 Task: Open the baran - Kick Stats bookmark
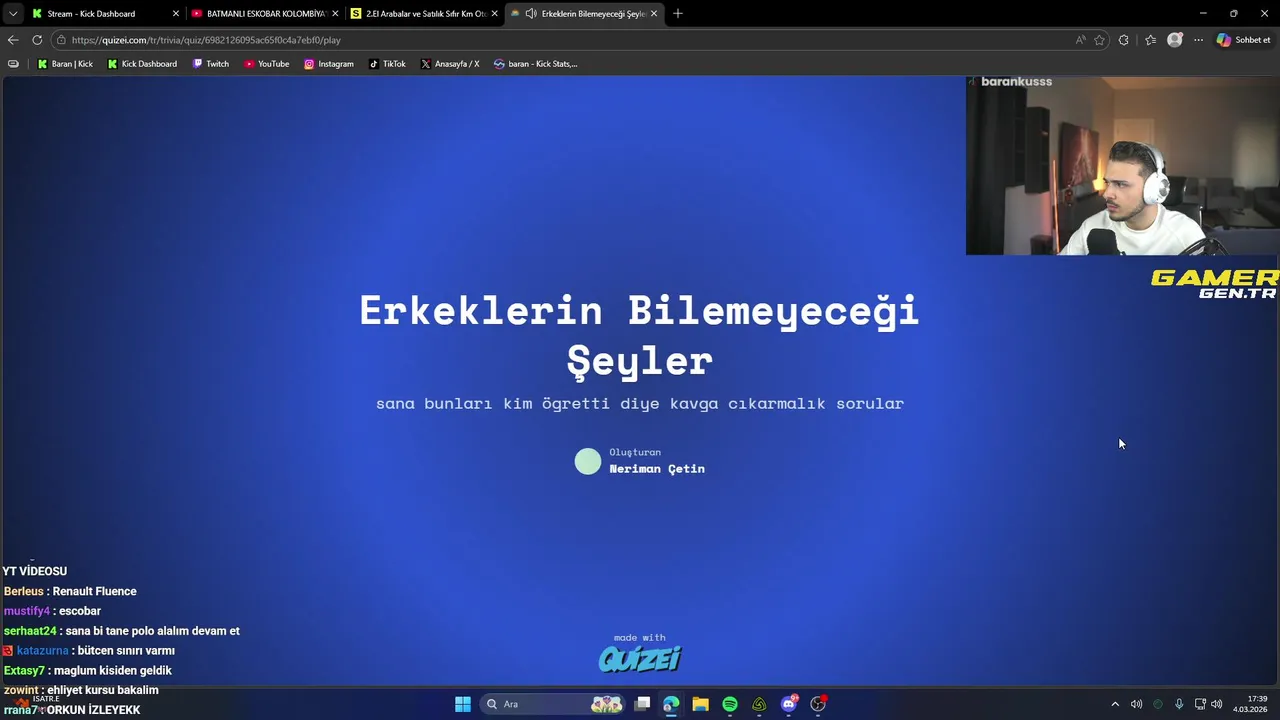tap(535, 64)
